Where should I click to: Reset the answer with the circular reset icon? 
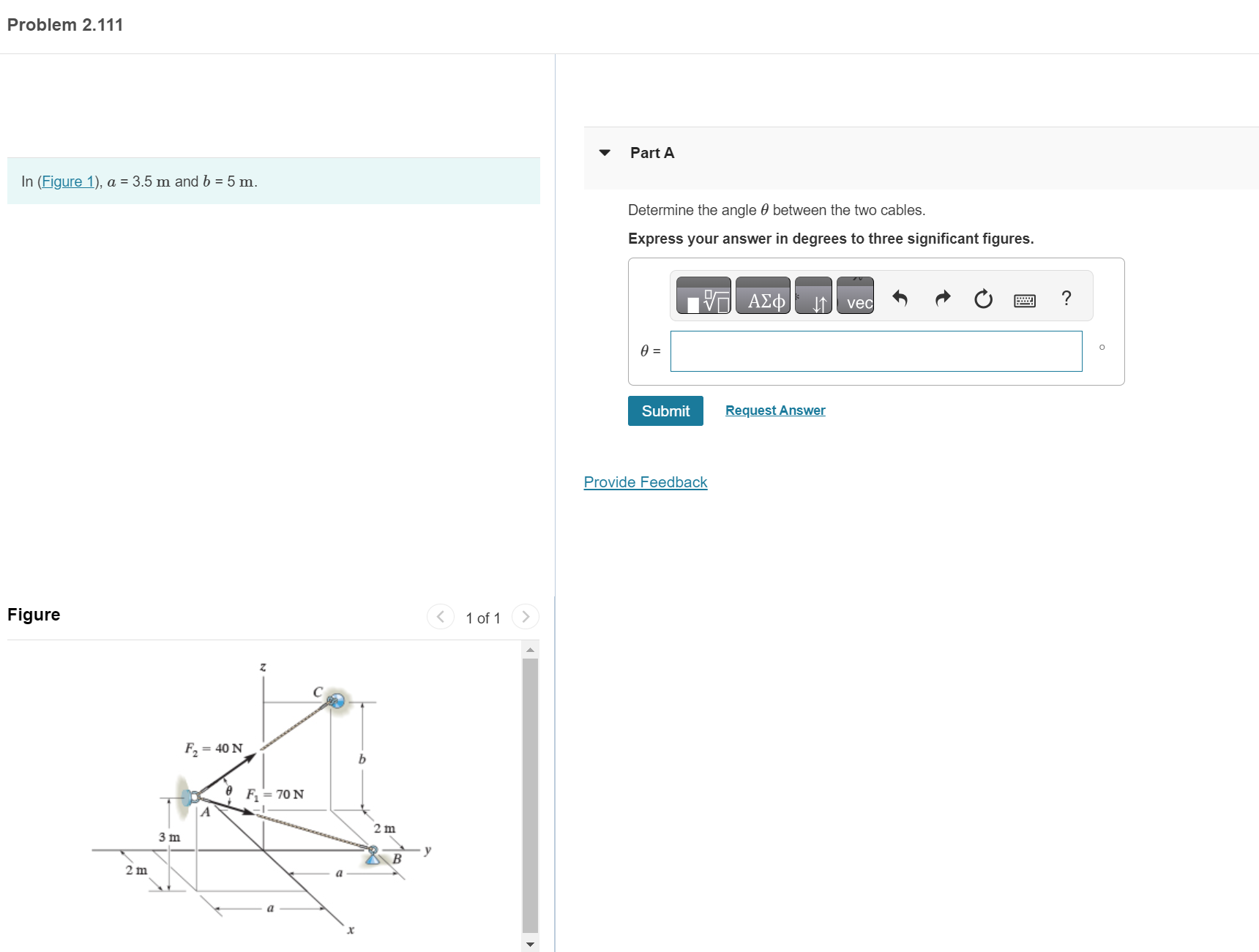coord(982,298)
